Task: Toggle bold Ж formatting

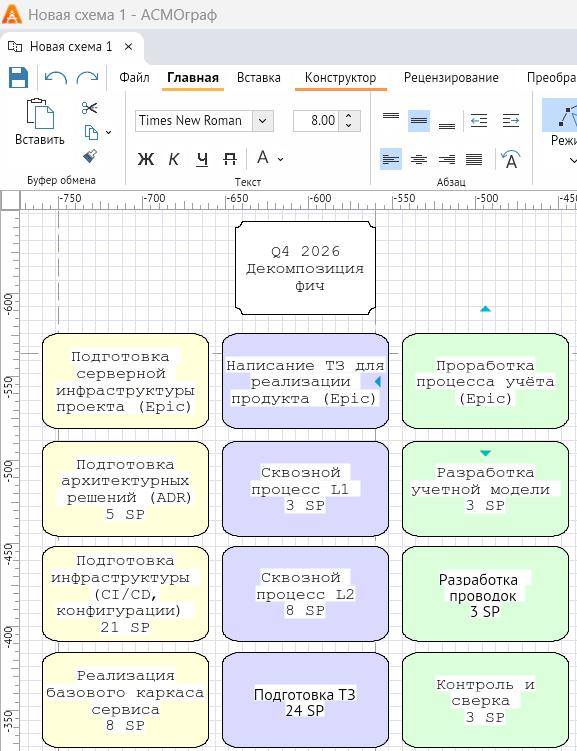Action: point(146,159)
